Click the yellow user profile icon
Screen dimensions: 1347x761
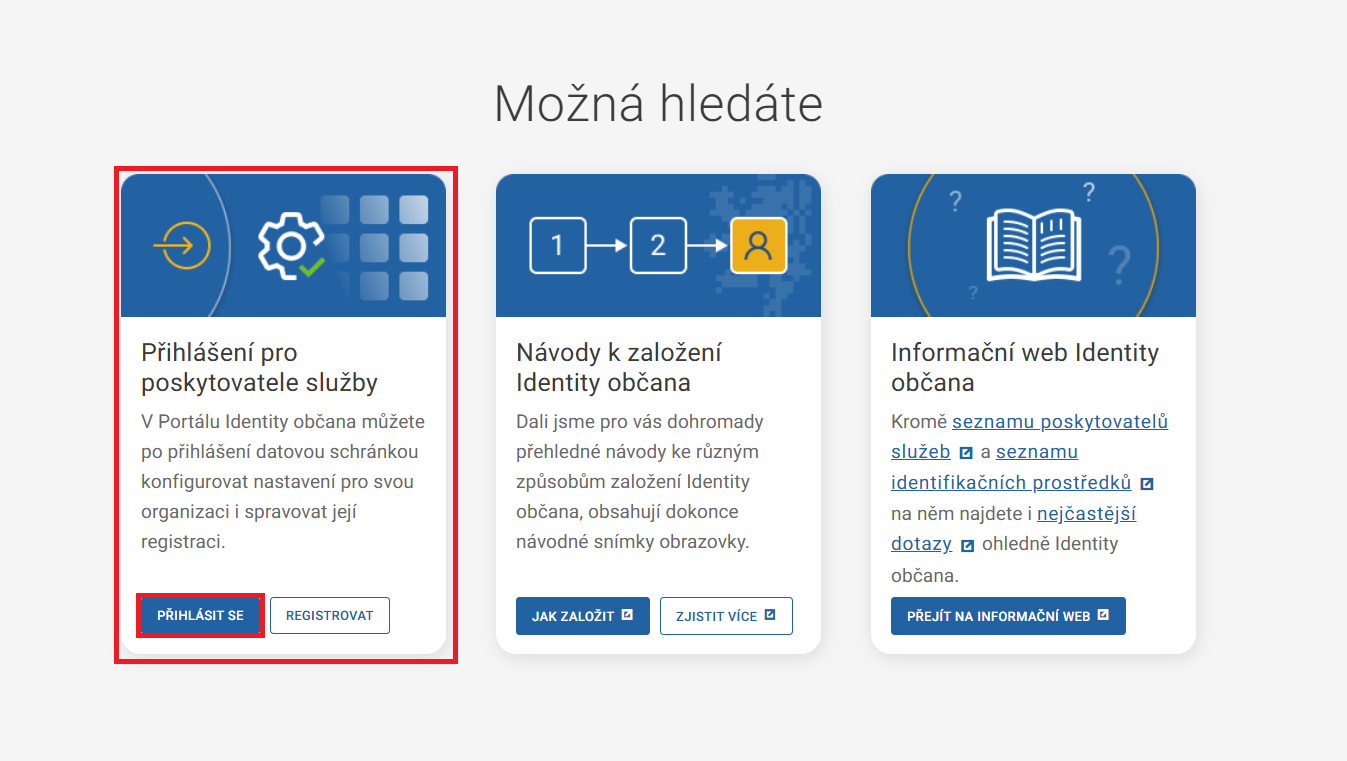coord(758,245)
